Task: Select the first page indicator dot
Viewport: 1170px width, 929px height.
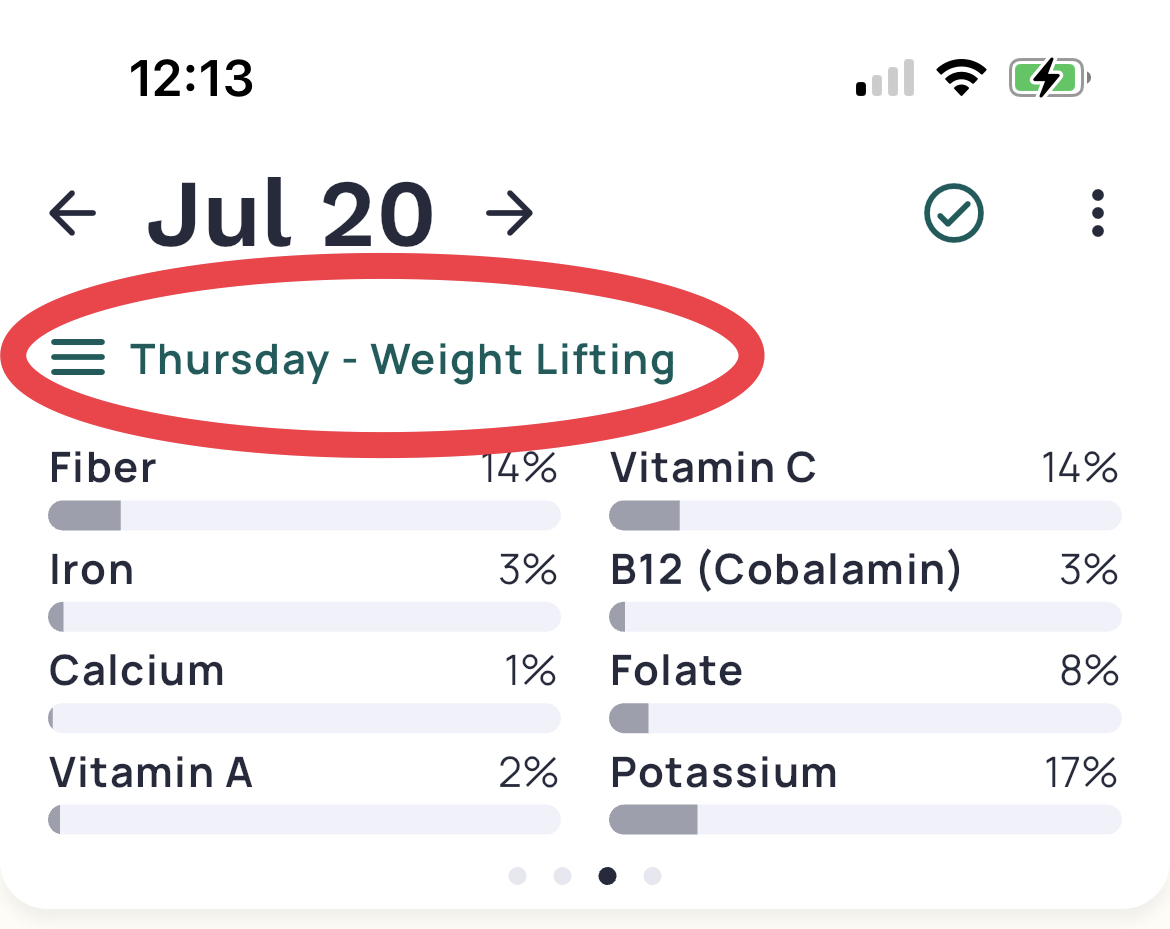Action: (x=517, y=875)
